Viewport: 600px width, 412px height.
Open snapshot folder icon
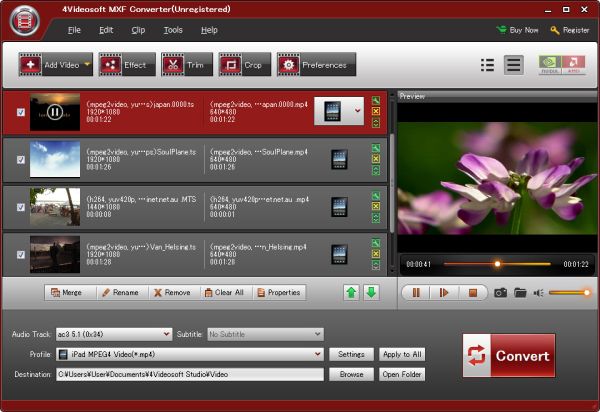point(520,293)
